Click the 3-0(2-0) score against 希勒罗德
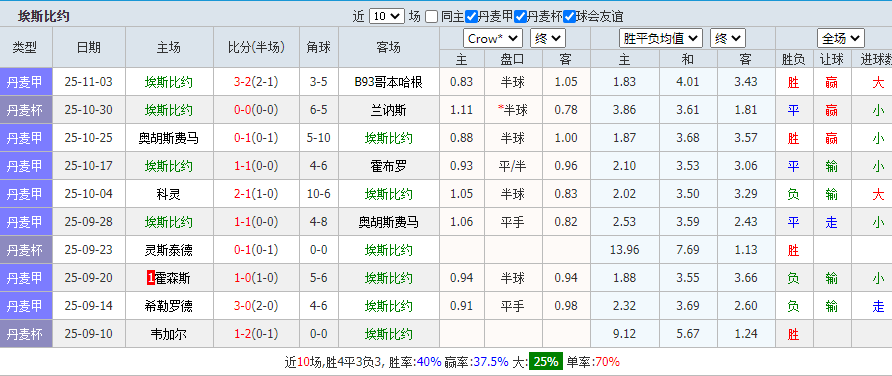This screenshot has height=376, width=892. tap(256, 306)
